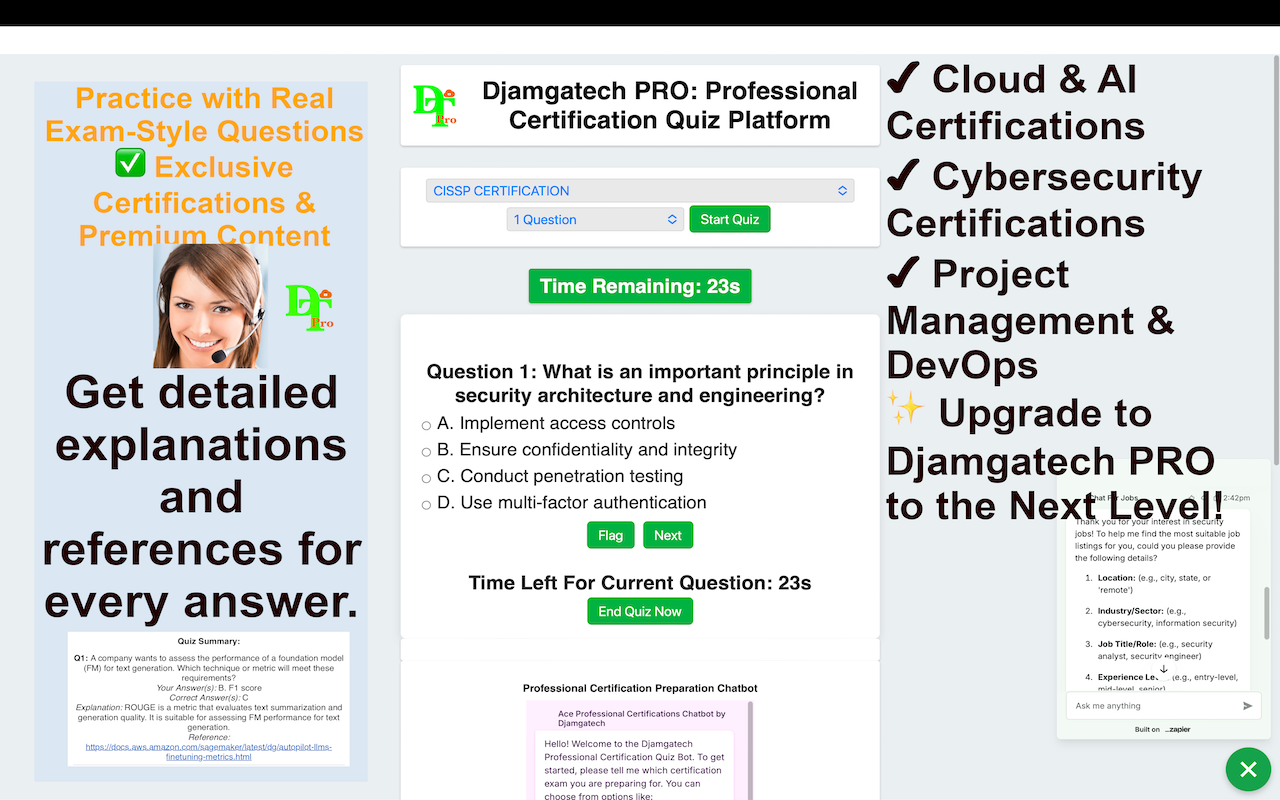Click the jobs chat scrollbar
Viewport: 1280px width, 800px height.
[1265, 615]
